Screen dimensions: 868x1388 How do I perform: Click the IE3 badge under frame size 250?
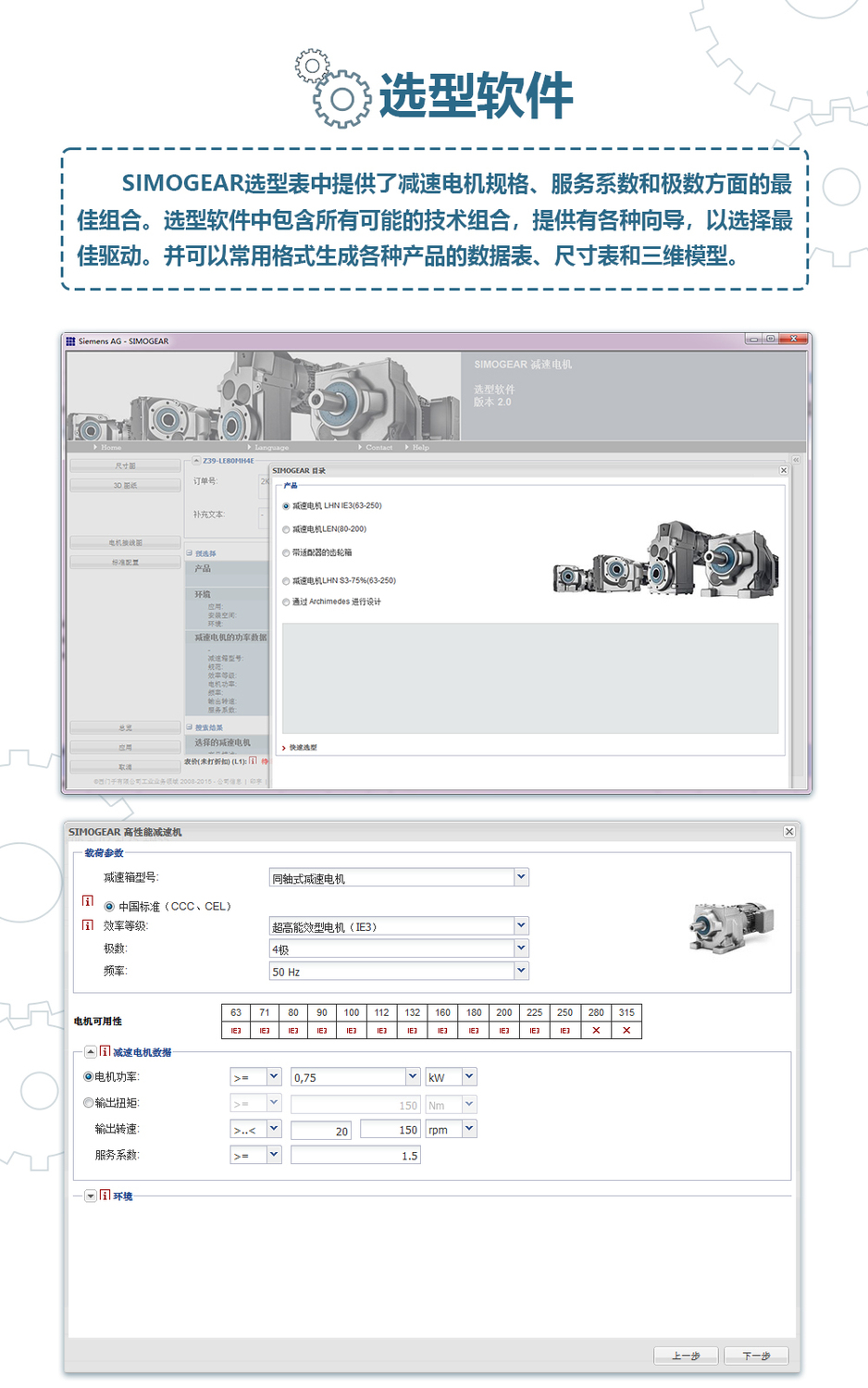pos(565,1030)
